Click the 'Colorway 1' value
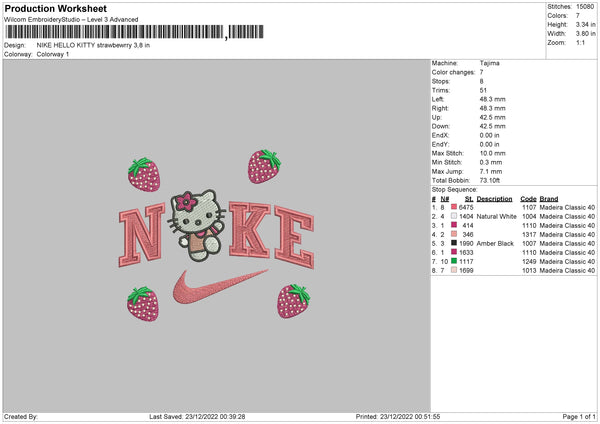 (x=53, y=54)
